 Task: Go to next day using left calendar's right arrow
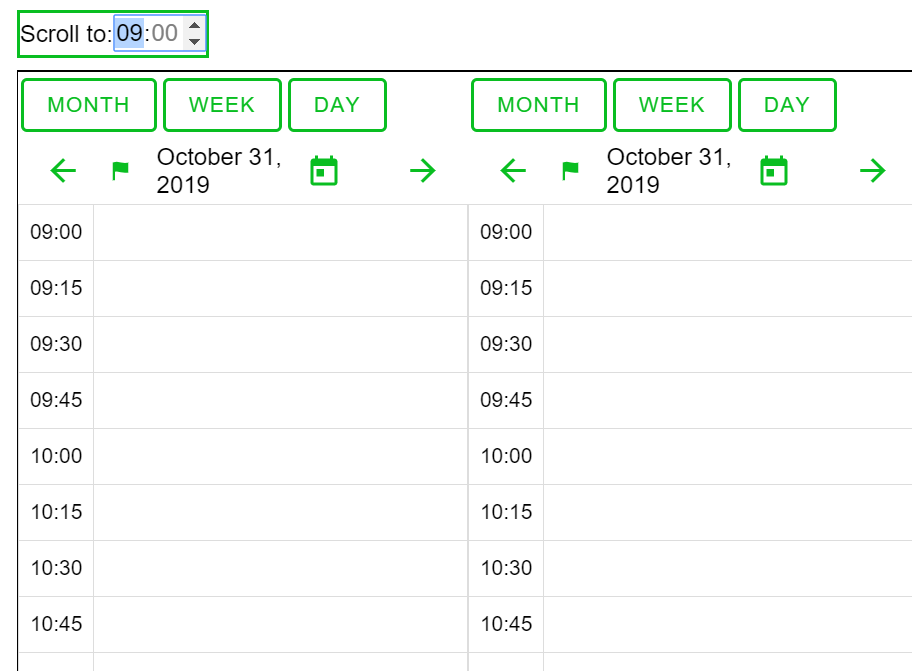click(422, 170)
